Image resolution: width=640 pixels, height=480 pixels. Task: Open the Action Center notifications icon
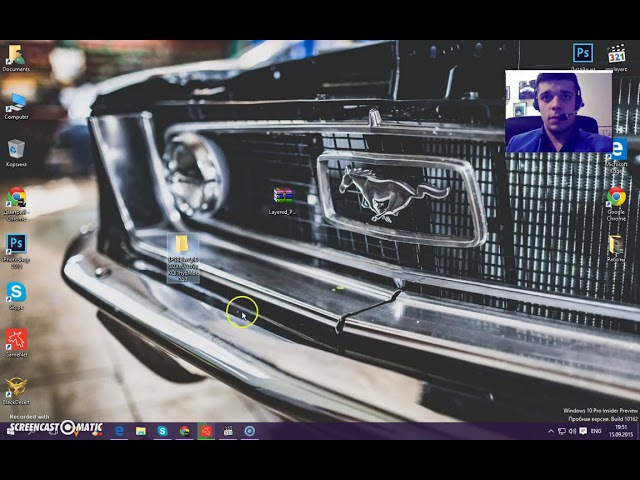pyautogui.click(x=583, y=431)
